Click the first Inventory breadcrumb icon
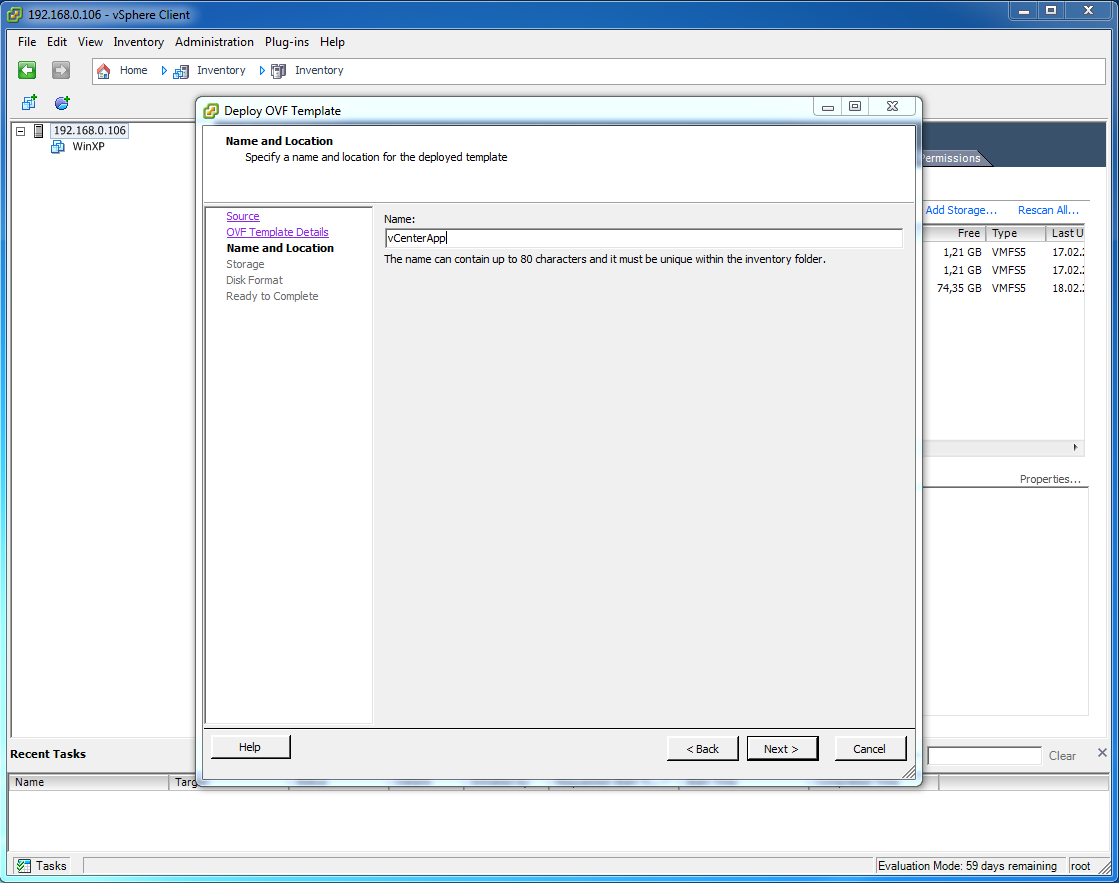Image resolution: width=1119 pixels, height=883 pixels. pos(181,71)
